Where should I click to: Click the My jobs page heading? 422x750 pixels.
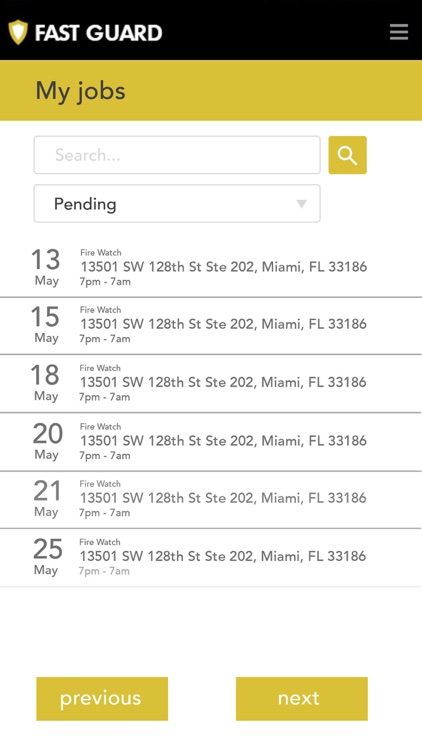[x=80, y=91]
